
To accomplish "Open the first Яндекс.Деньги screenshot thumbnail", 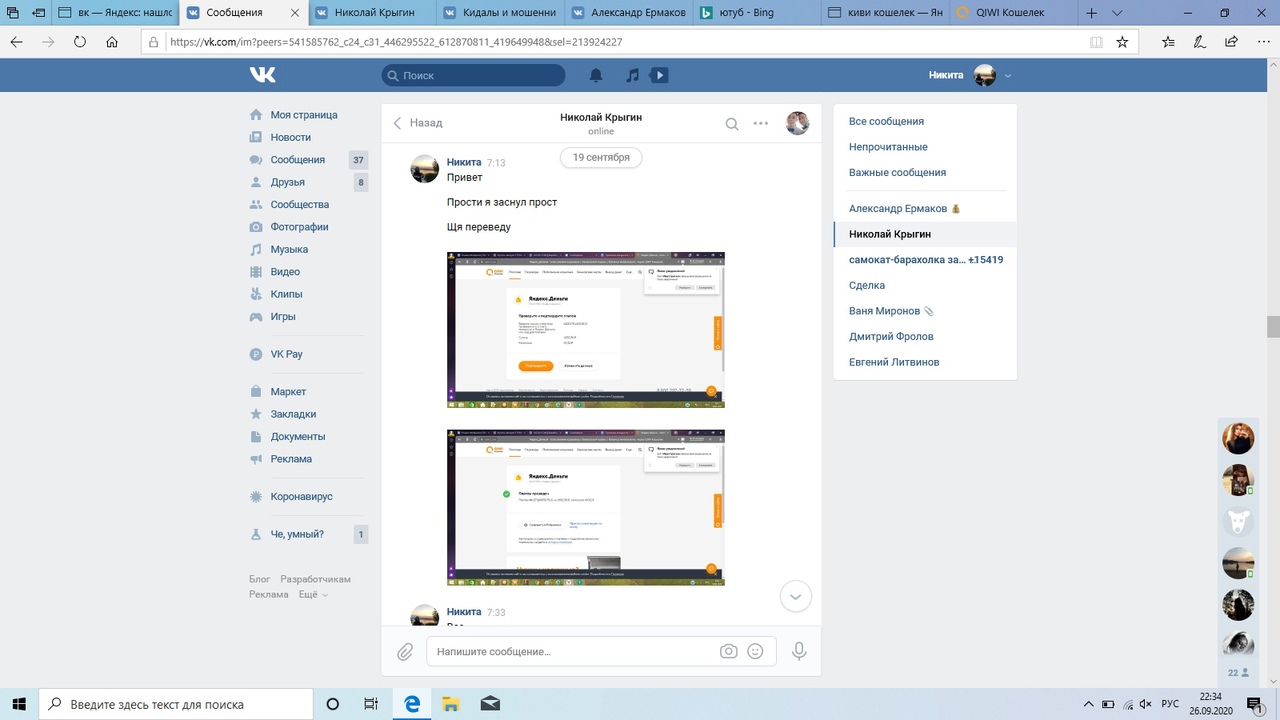I will (x=585, y=330).
